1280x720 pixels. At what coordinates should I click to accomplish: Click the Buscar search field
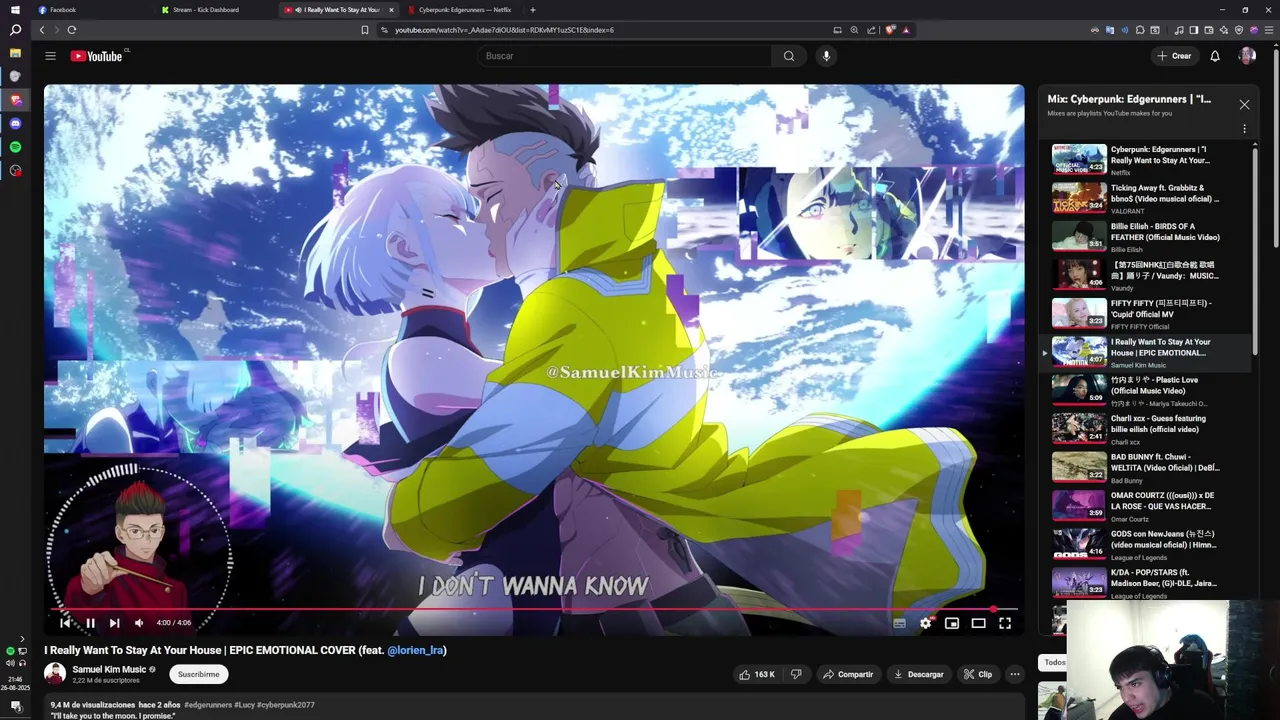coord(624,56)
